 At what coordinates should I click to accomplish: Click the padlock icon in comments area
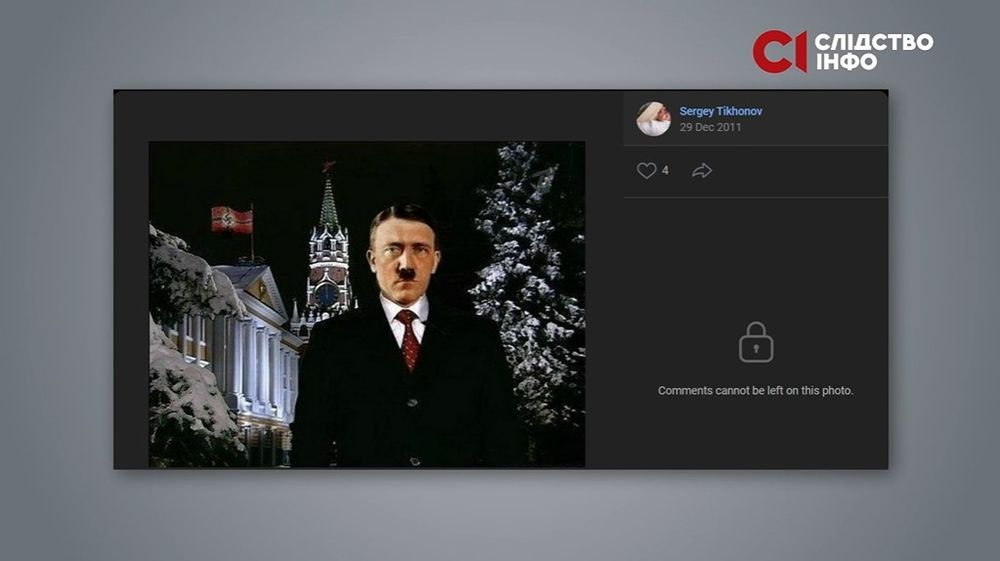[756, 343]
